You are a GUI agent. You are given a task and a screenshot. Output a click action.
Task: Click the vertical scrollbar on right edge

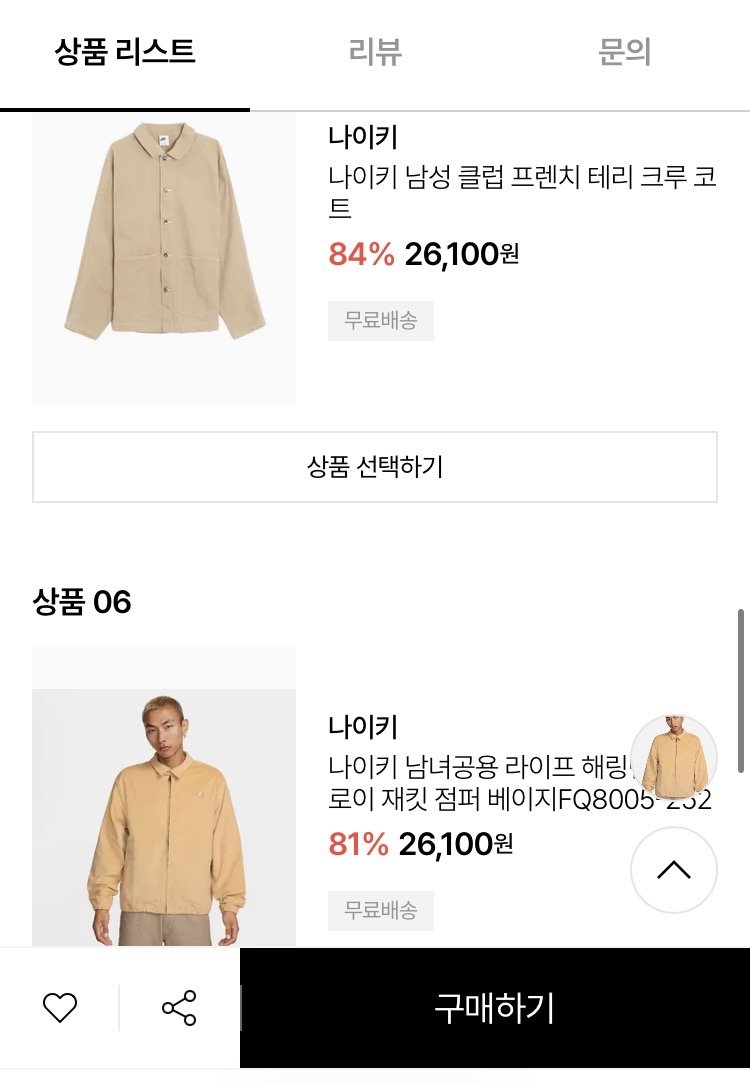click(x=741, y=690)
